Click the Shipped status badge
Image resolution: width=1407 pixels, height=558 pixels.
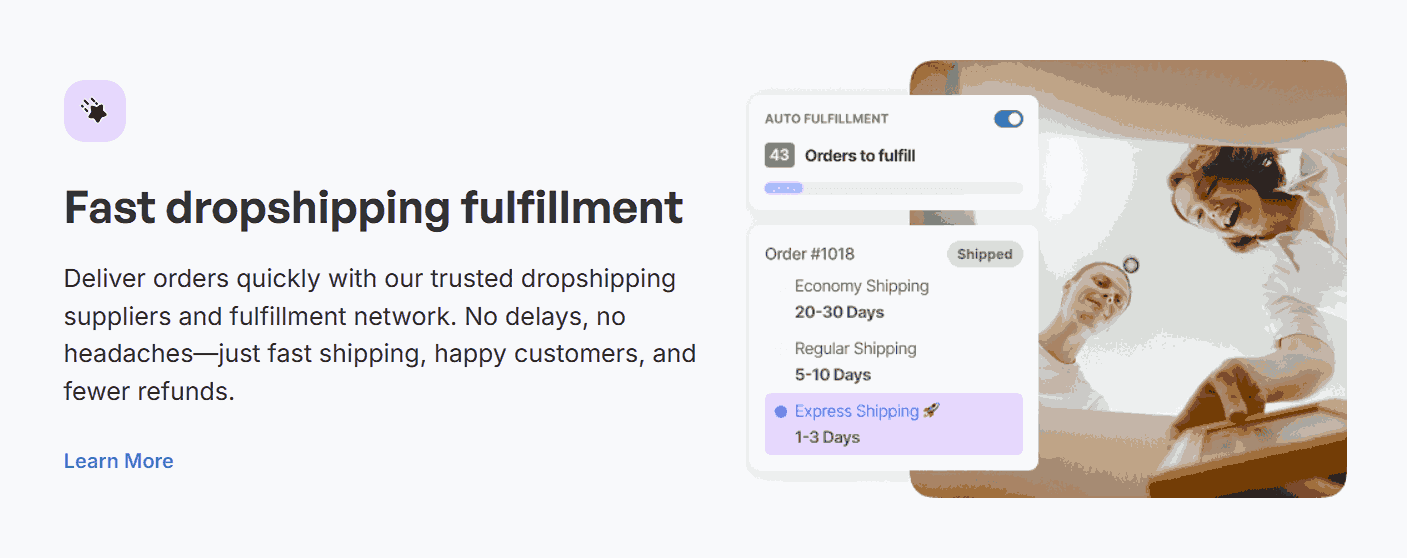coord(984,254)
